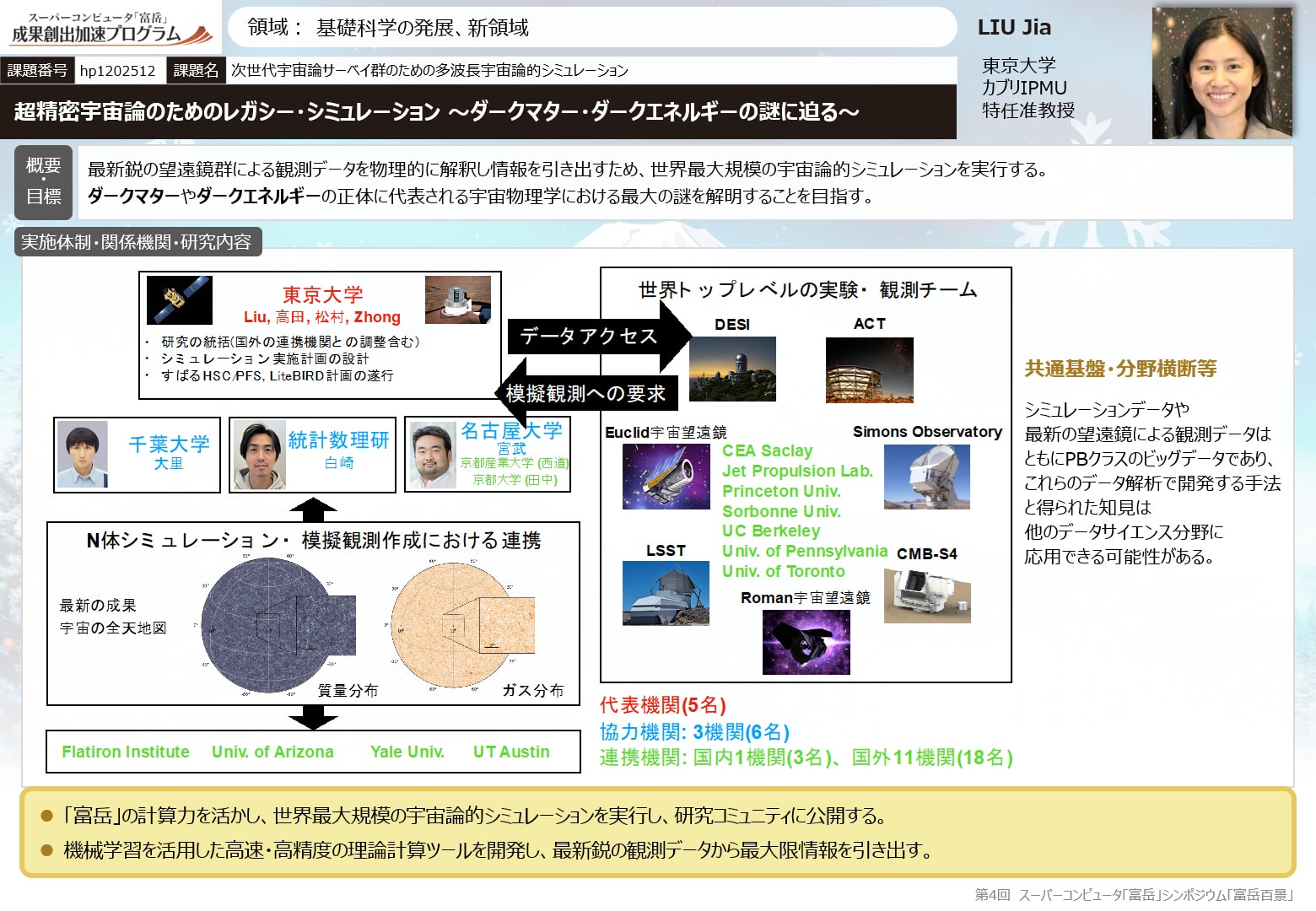
Task: Click the 統計数理研 member photo
Action: (260, 455)
